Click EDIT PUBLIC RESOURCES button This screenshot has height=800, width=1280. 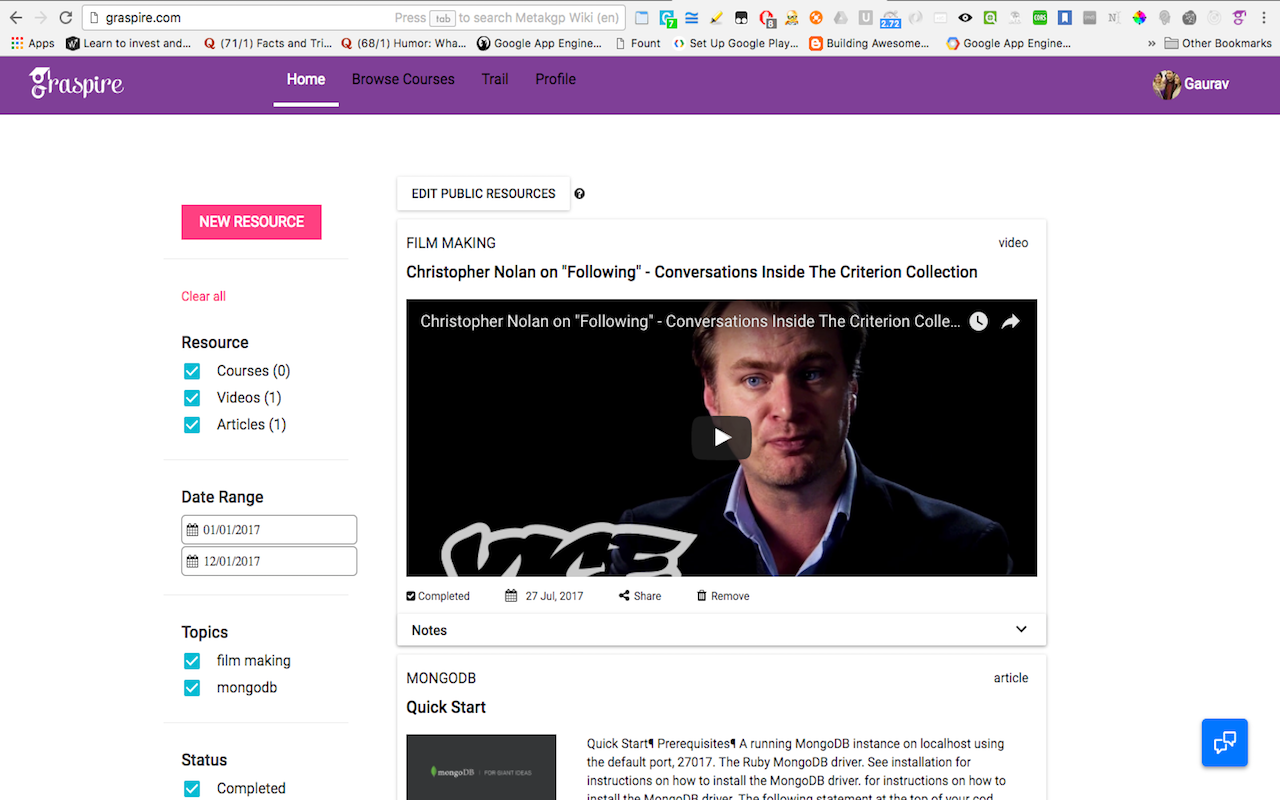tap(484, 194)
